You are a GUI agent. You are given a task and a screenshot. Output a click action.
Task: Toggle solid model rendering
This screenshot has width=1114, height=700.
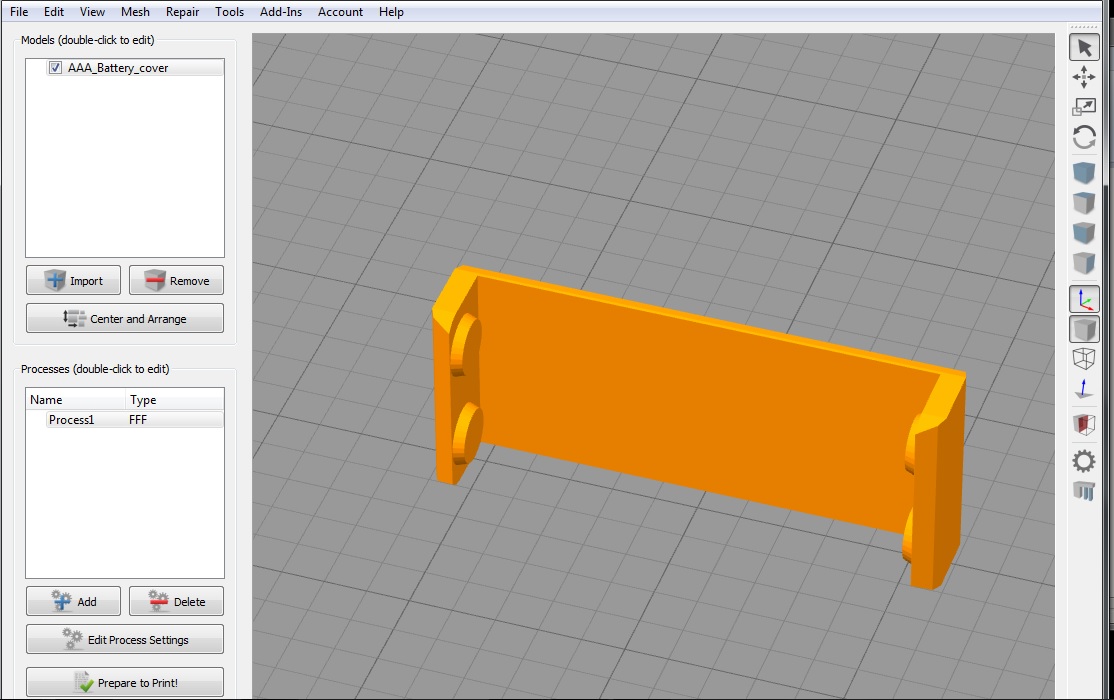pos(1084,330)
